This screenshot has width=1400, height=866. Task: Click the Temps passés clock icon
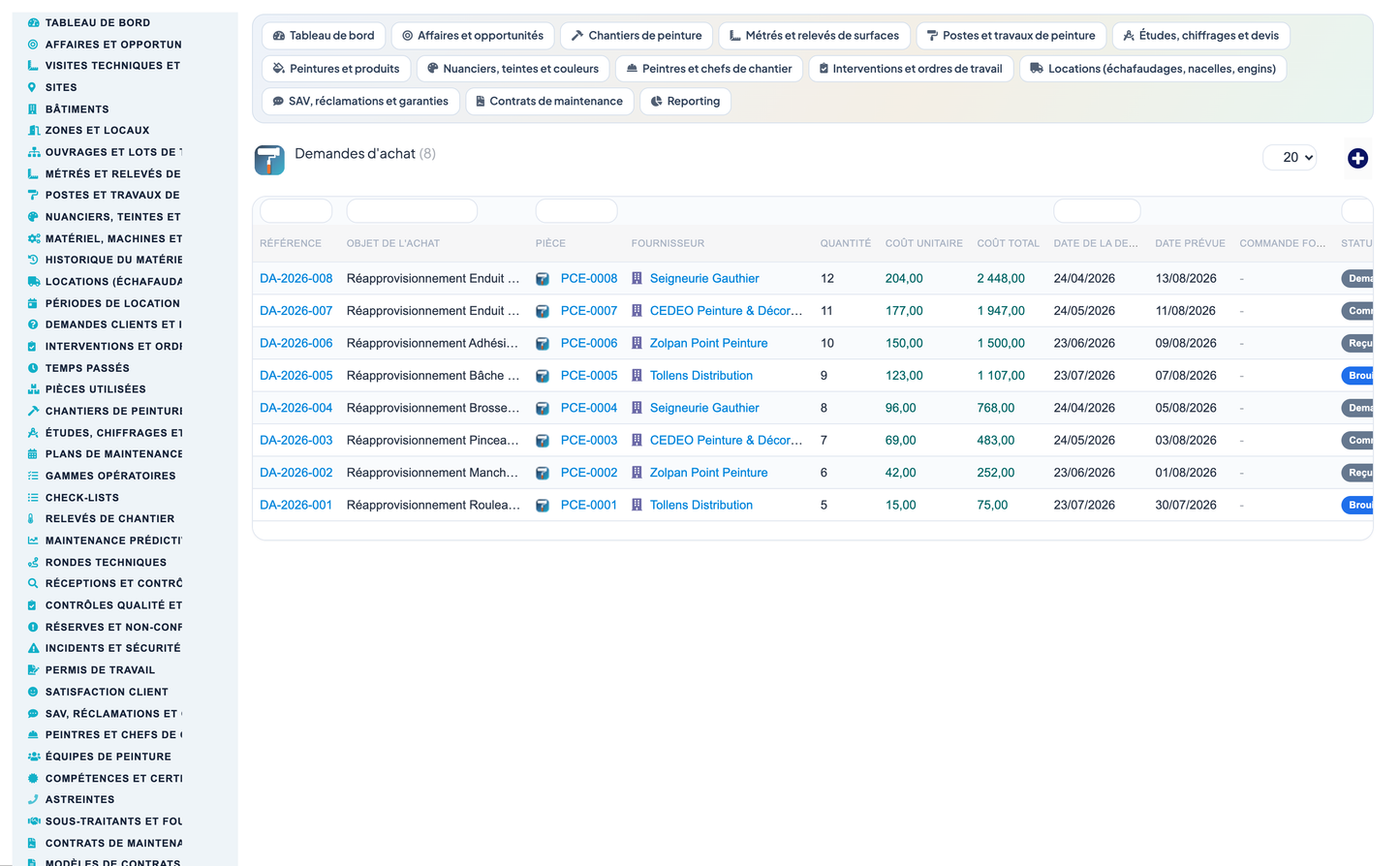pos(33,368)
